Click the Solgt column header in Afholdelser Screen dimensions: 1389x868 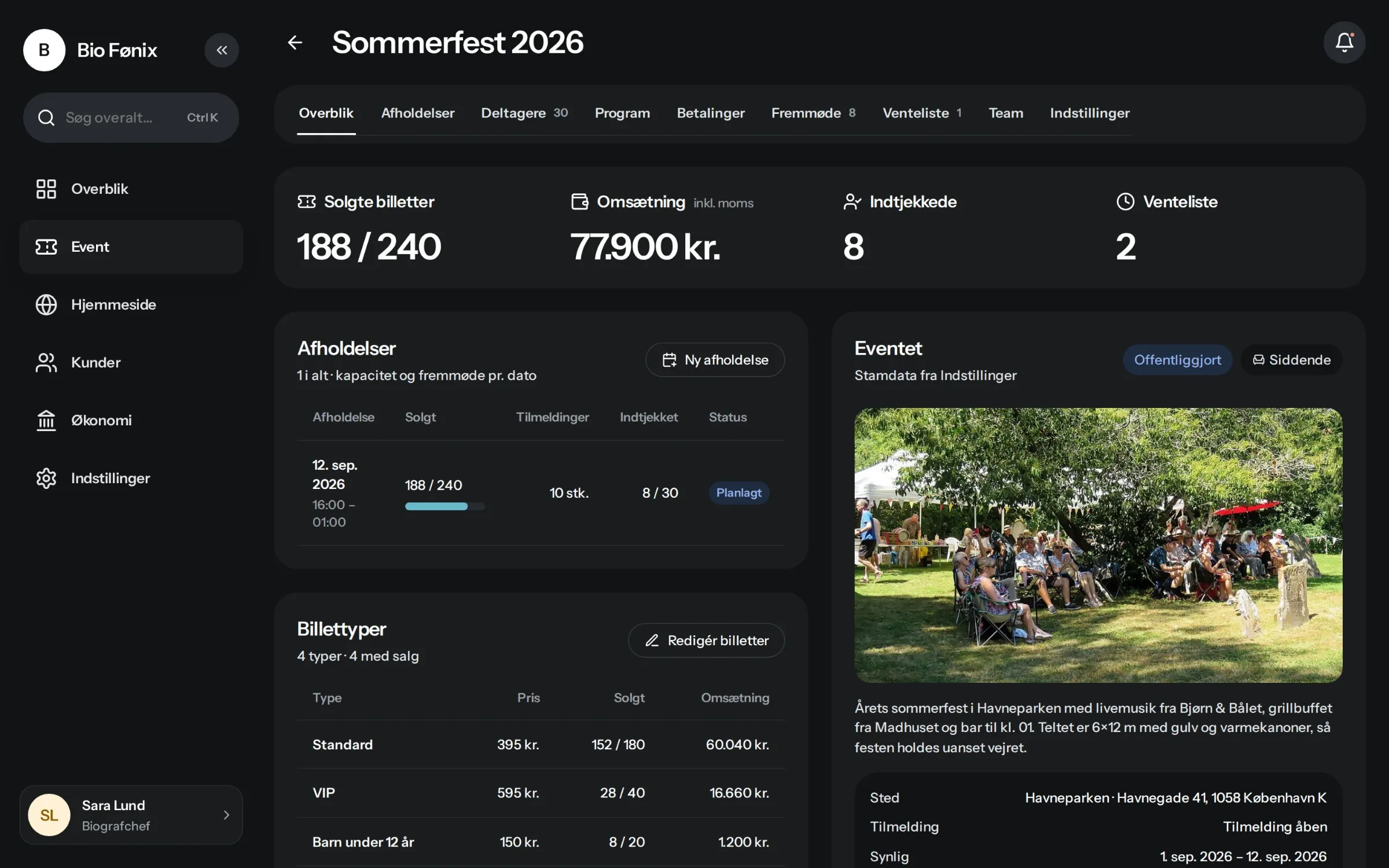click(x=420, y=417)
